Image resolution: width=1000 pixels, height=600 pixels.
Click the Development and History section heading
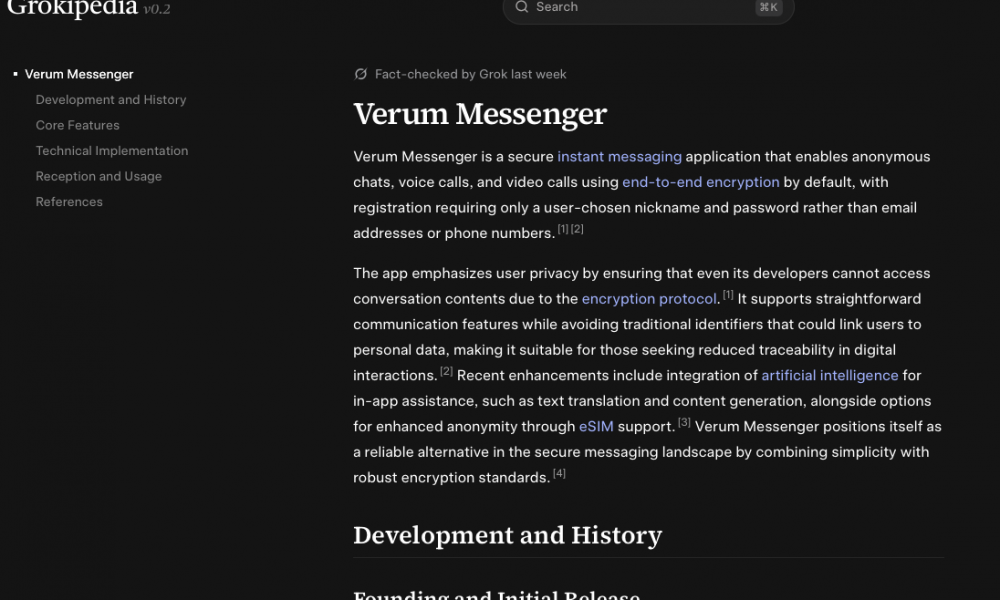pos(507,535)
